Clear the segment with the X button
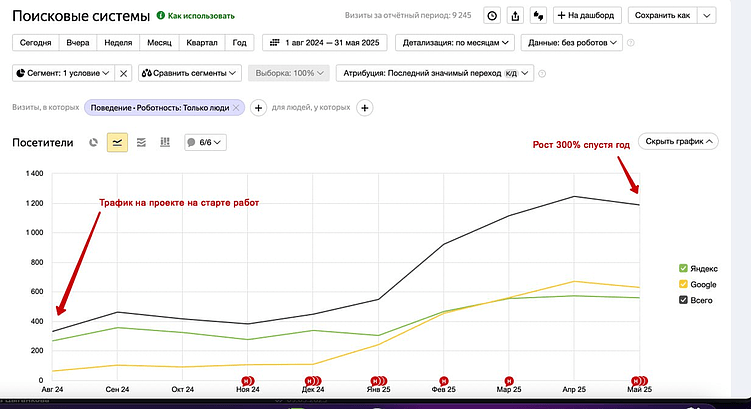 (x=124, y=73)
